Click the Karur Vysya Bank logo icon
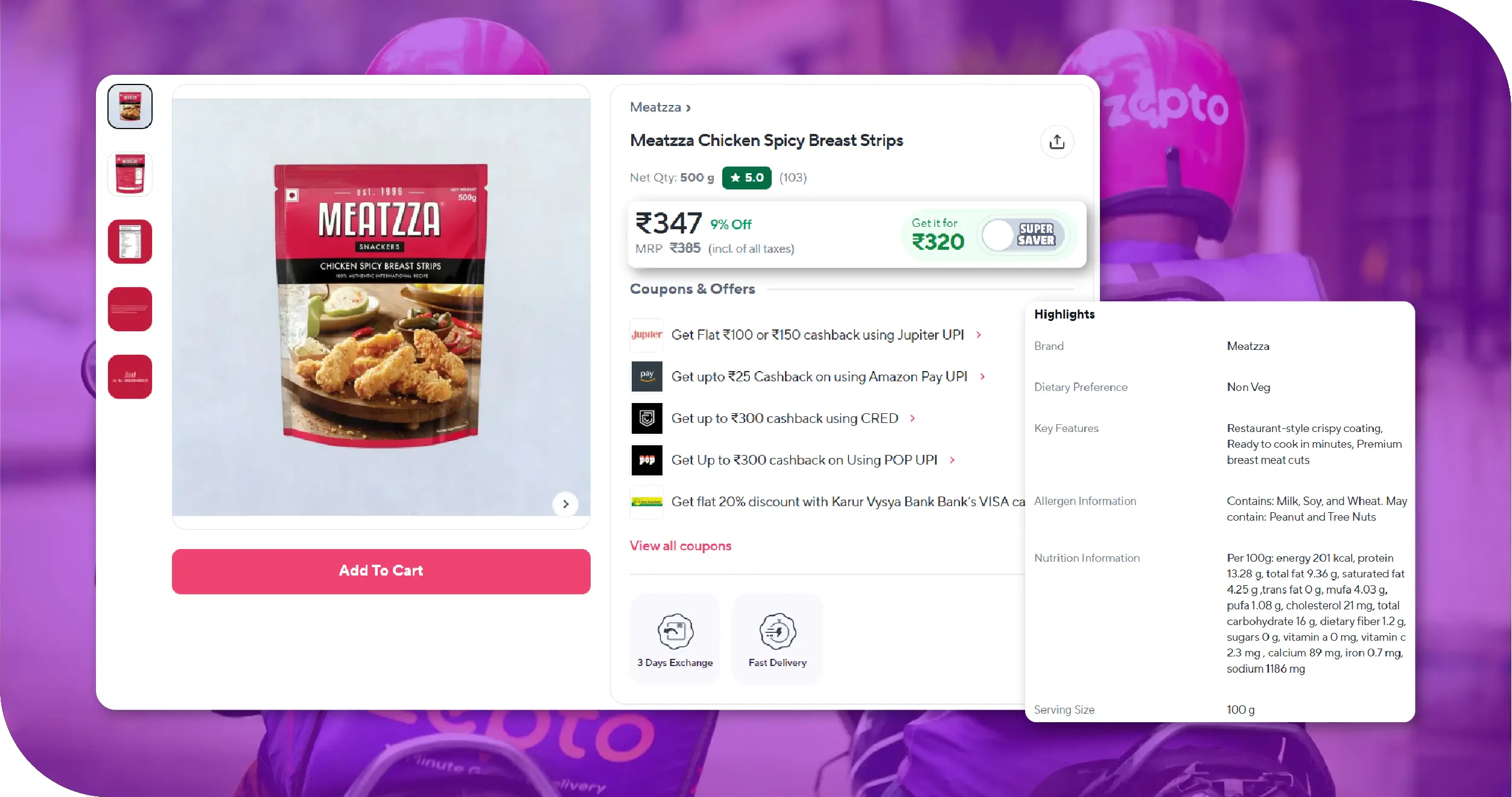The image size is (1512, 797). (647, 501)
